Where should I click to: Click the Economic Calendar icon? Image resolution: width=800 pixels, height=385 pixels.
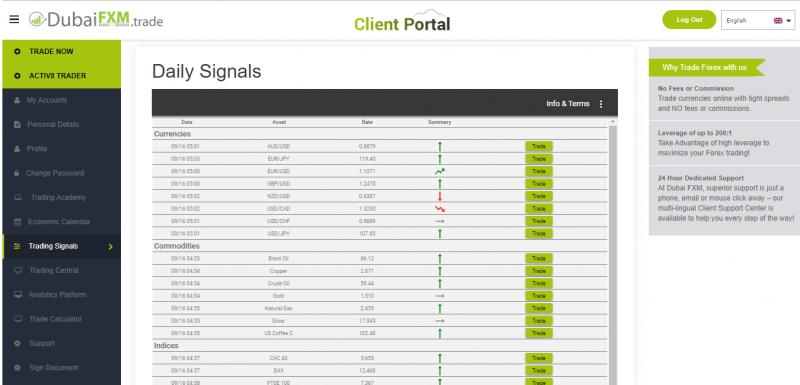[17, 222]
